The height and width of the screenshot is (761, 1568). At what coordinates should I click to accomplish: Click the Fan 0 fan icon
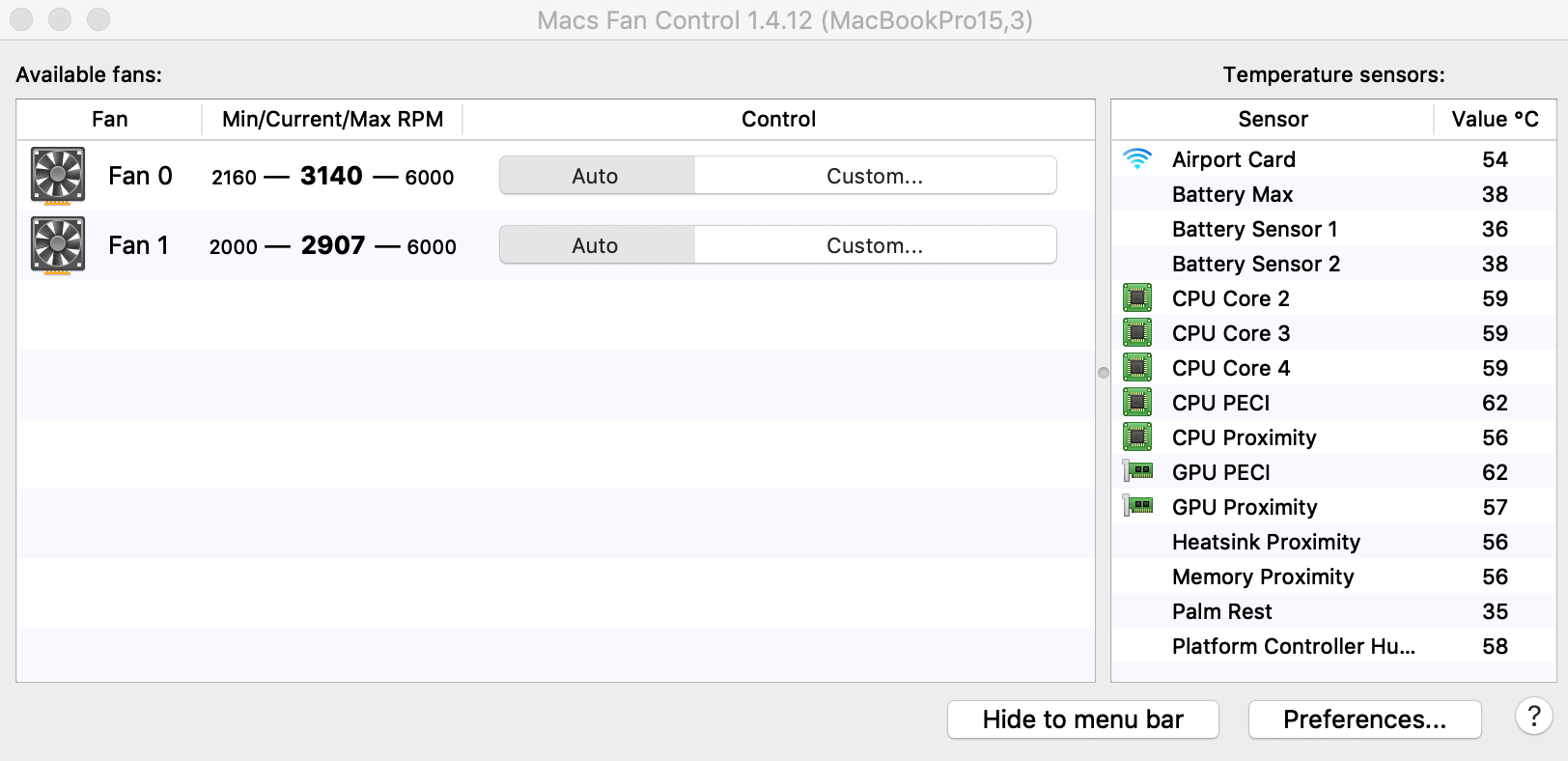(58, 176)
